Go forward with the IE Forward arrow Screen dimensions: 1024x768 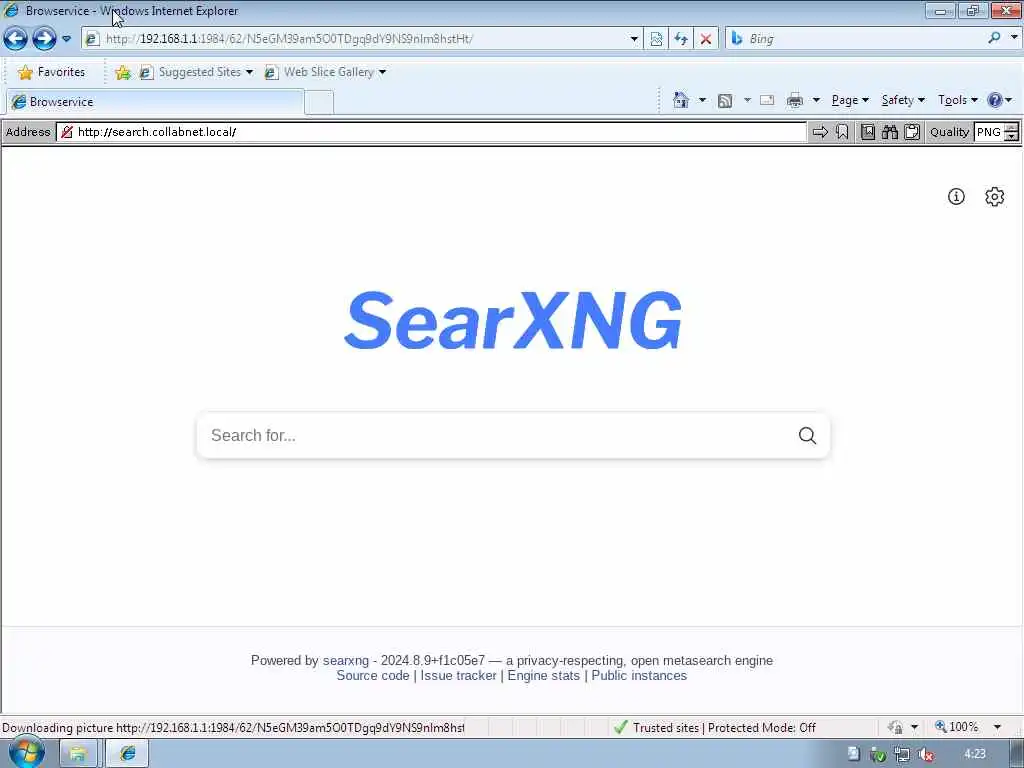point(44,39)
